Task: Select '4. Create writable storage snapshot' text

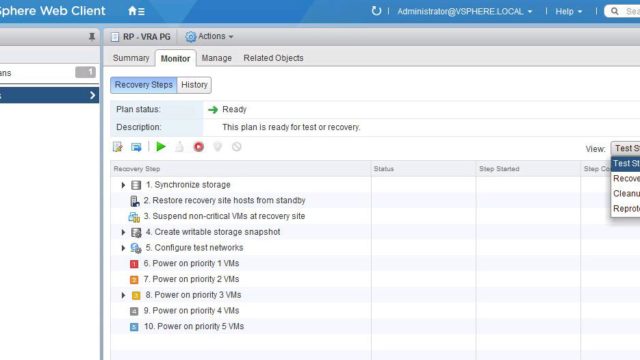Action: tap(213, 232)
